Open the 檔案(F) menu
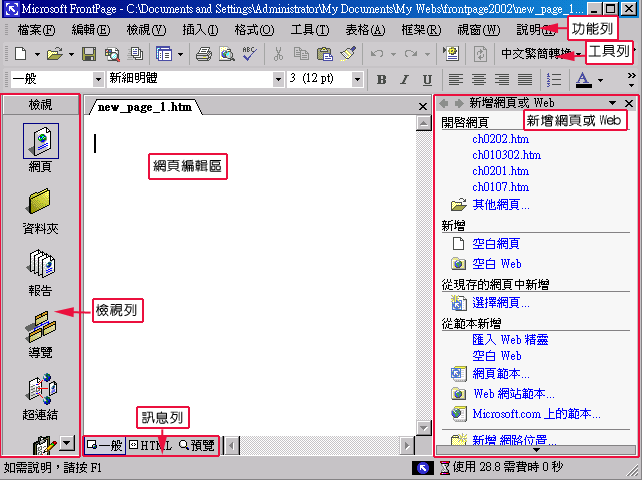642x480 pixels. 36,30
